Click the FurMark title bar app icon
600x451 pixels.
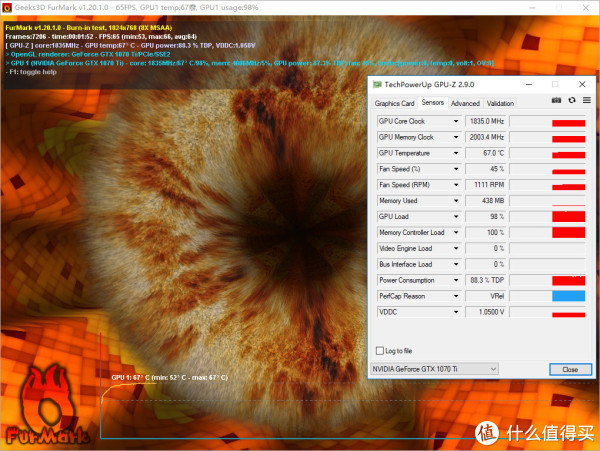click(7, 8)
